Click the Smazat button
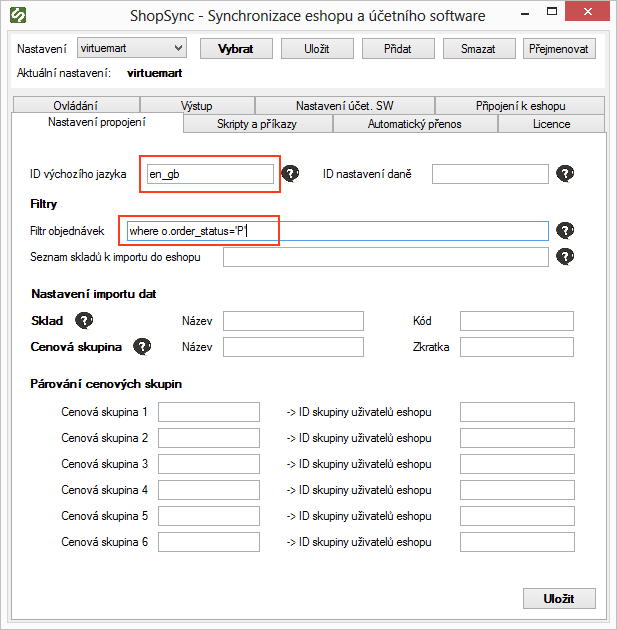This screenshot has width=617, height=630. pyautogui.click(x=479, y=49)
